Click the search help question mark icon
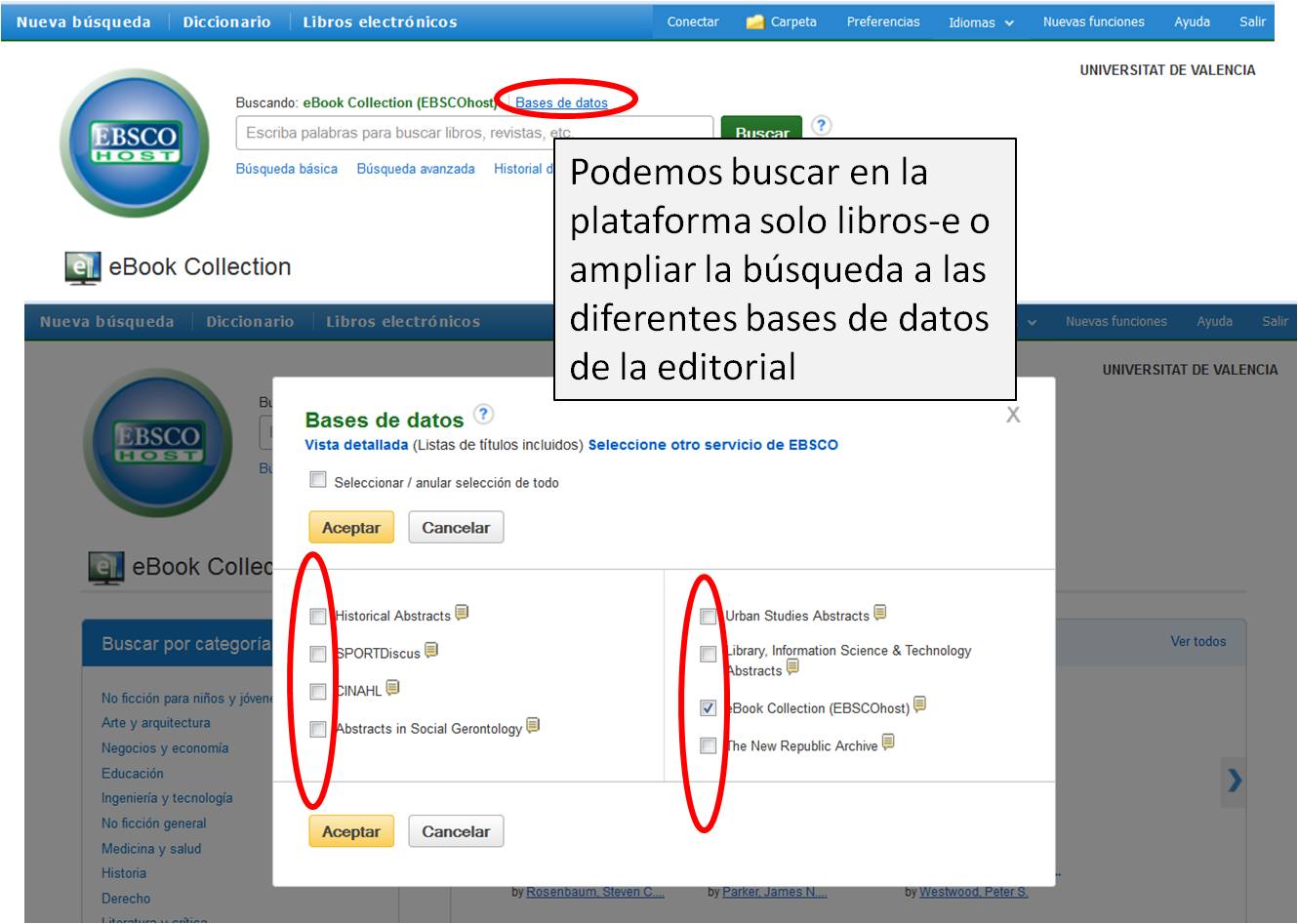This screenshot has height=924, width=1298. (x=822, y=125)
